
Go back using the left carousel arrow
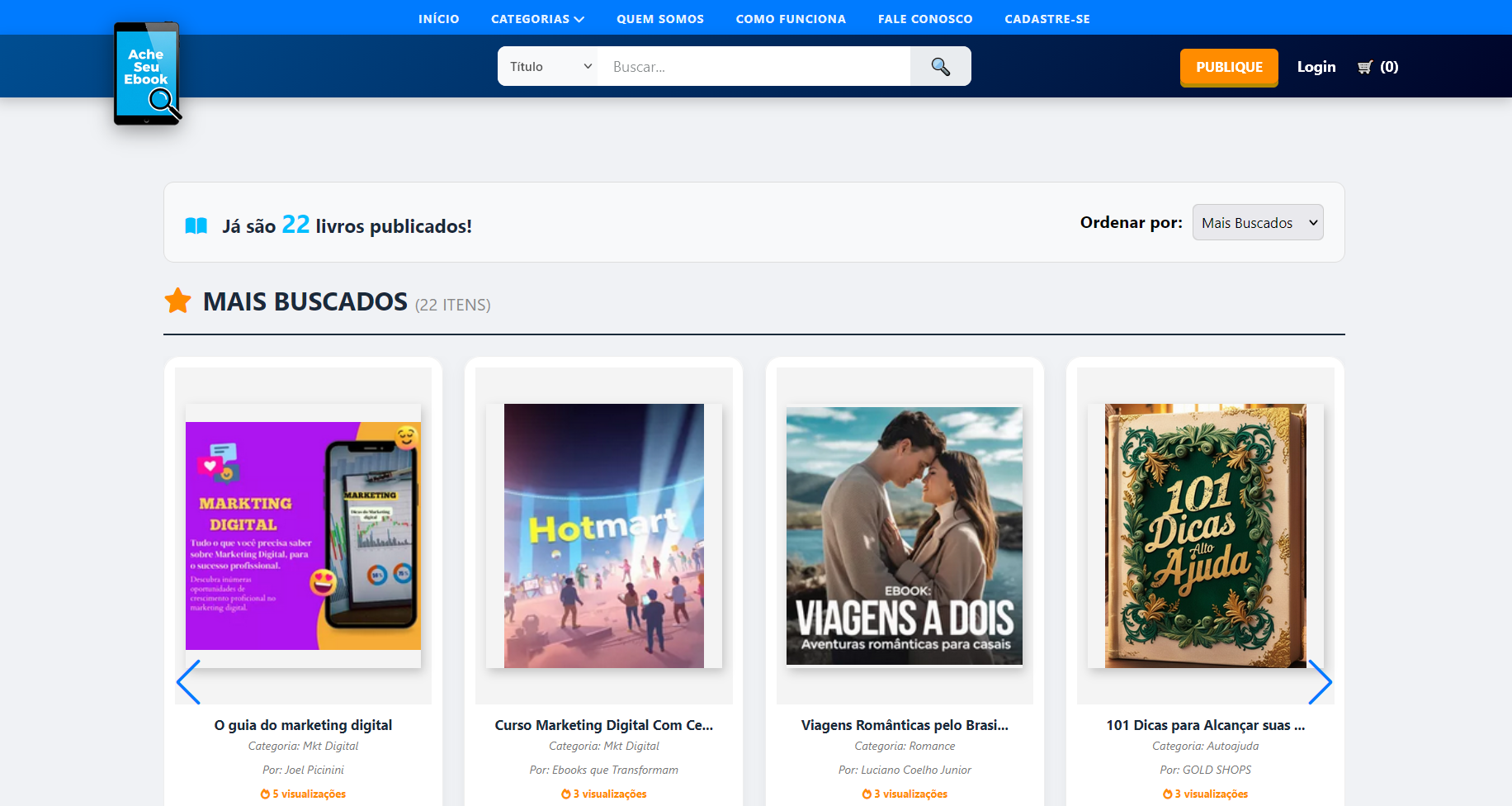pyautogui.click(x=189, y=683)
